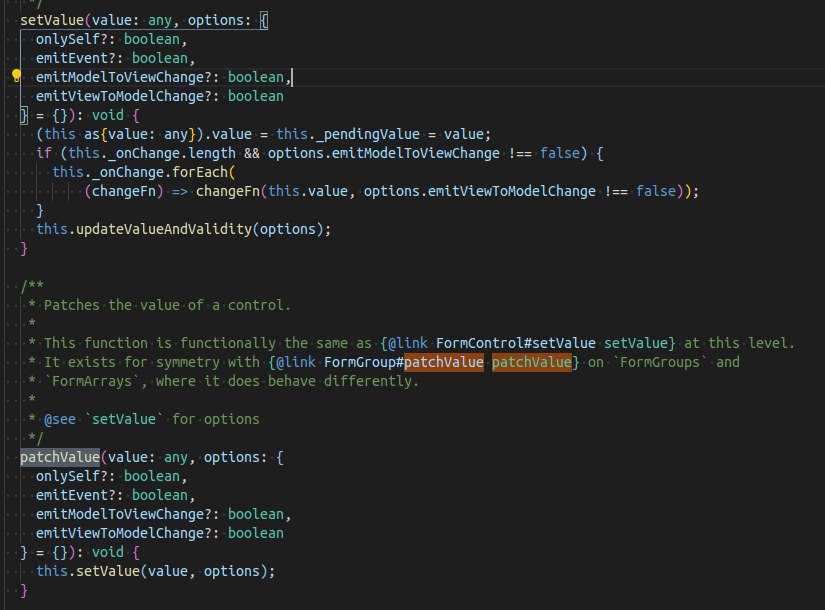Viewport: 825px width, 610px height.
Task: Click highlighted FormGroup#patchValue in the comment
Action: 404,362
